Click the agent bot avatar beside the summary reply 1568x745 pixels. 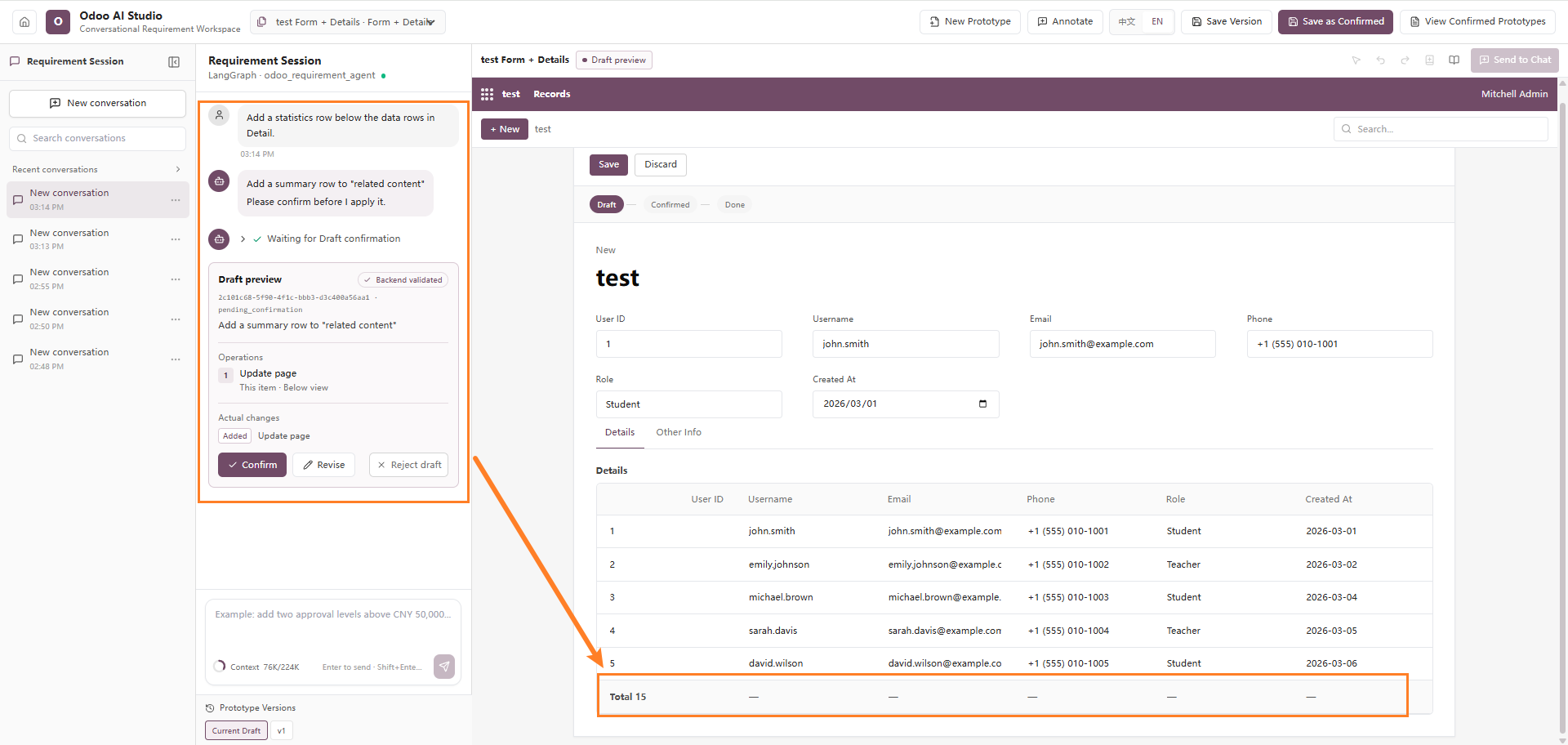click(219, 181)
